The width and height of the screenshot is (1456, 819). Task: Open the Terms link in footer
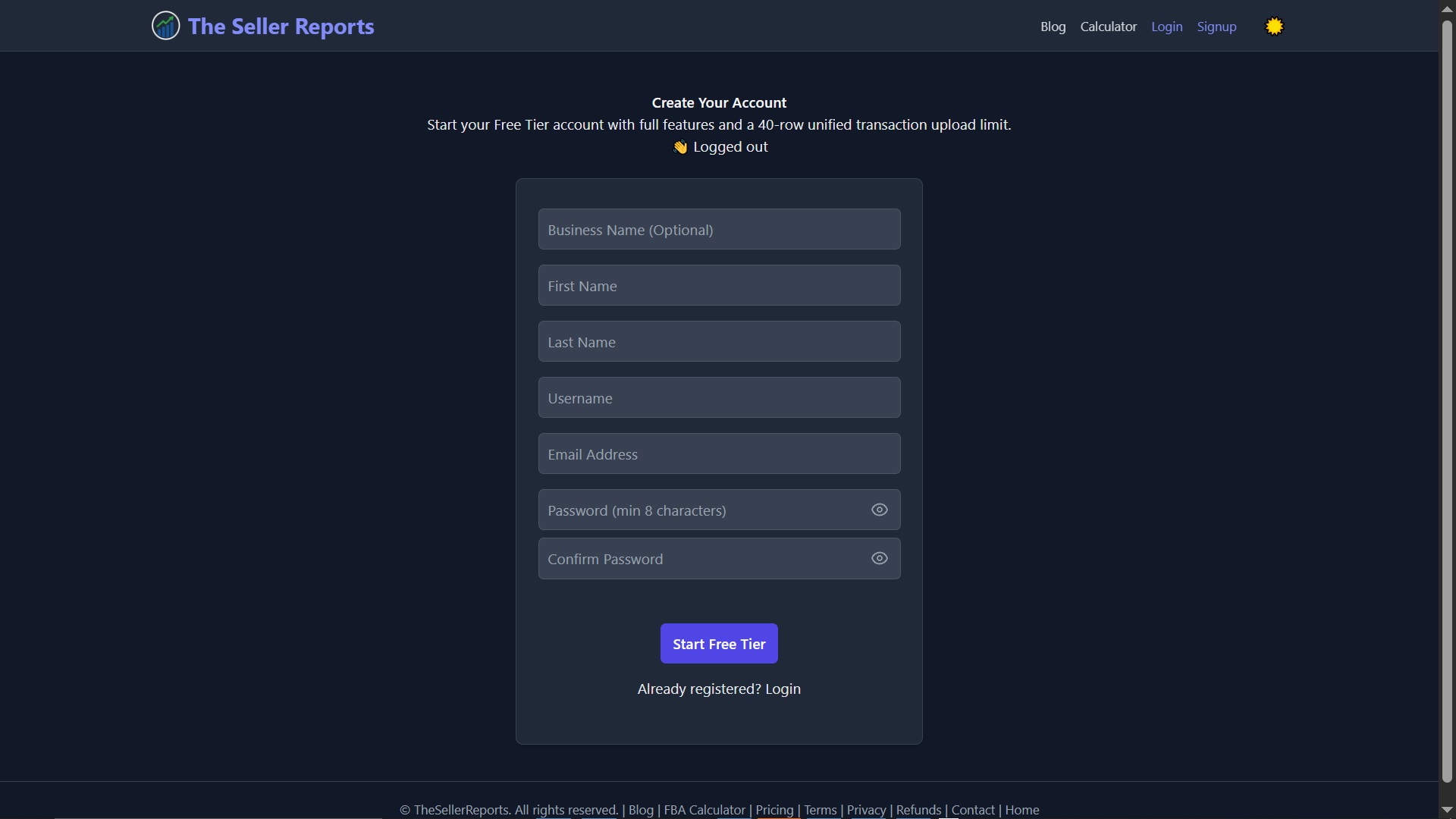pos(821,810)
